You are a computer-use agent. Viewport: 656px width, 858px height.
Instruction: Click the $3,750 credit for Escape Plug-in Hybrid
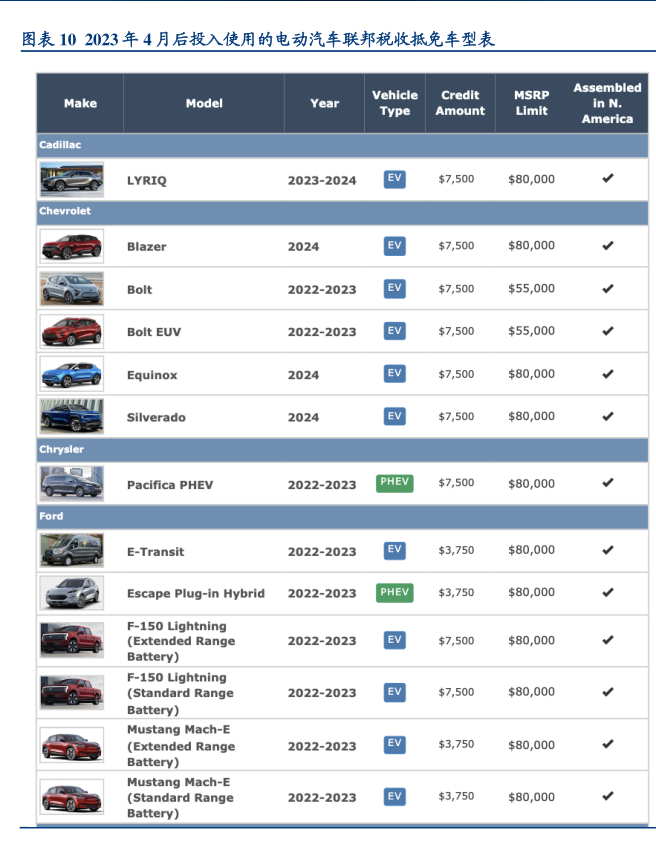[x=456, y=593]
